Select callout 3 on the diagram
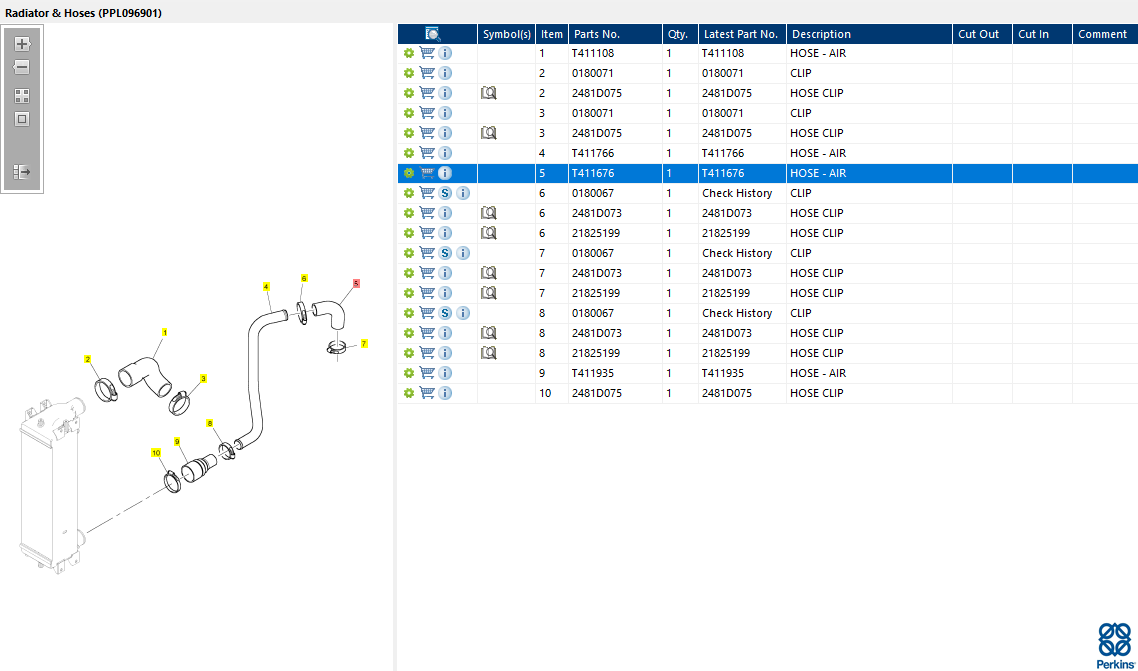Image resolution: width=1138 pixels, height=671 pixels. 203,379
